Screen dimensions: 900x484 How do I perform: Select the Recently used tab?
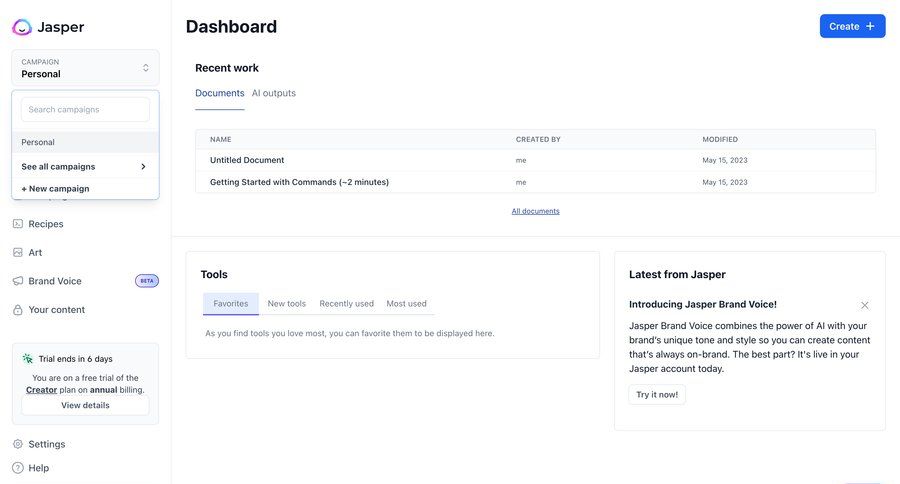347,304
